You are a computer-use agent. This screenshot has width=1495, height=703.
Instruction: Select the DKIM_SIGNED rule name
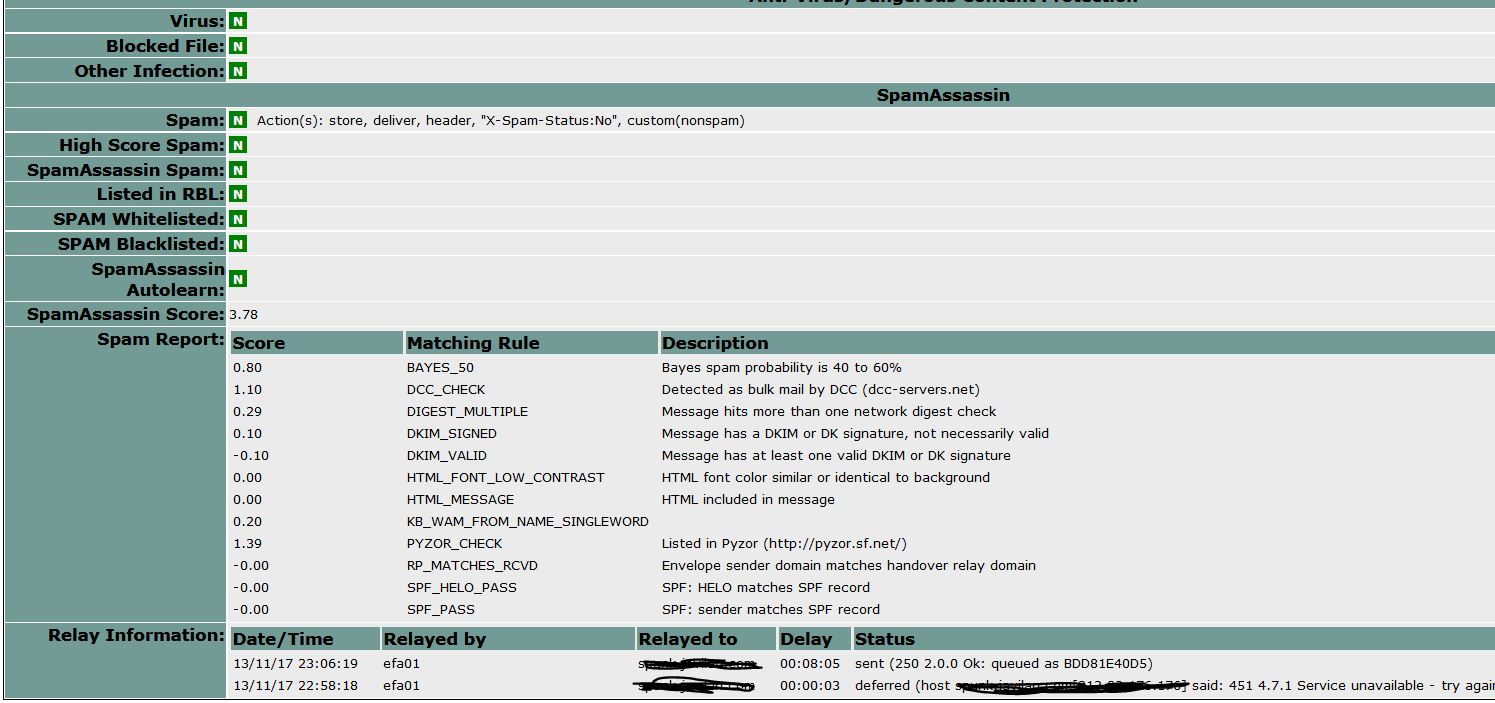(452, 434)
